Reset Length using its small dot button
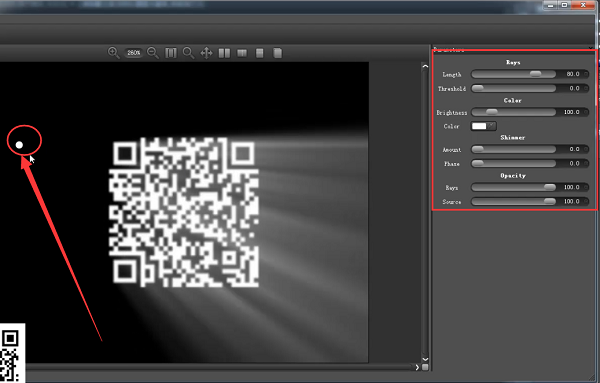The height and width of the screenshot is (383, 600). [586, 74]
